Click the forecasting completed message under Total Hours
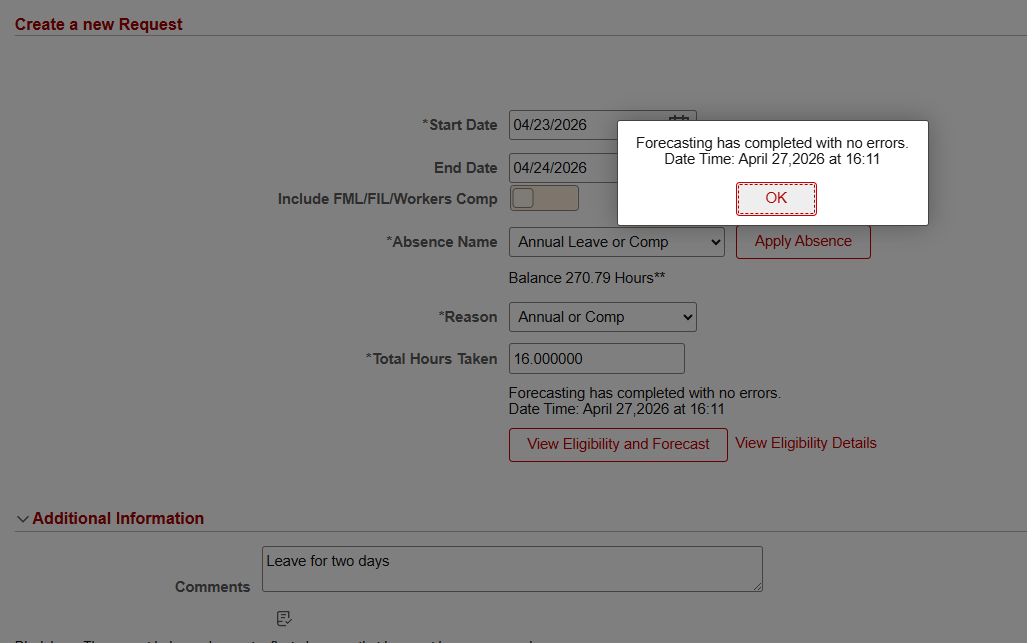This screenshot has height=643, width=1027. 644,401
